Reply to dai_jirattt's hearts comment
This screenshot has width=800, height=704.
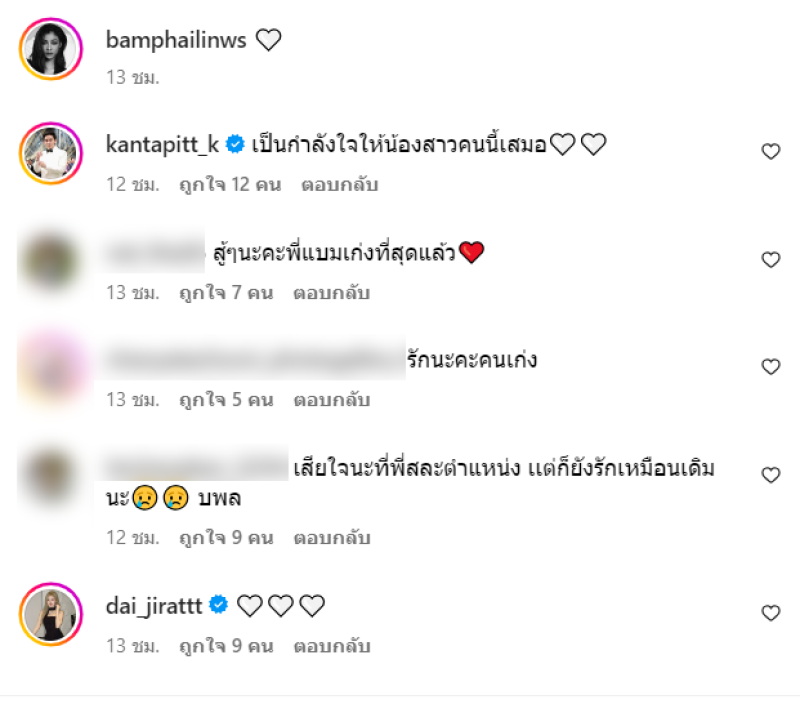332,646
